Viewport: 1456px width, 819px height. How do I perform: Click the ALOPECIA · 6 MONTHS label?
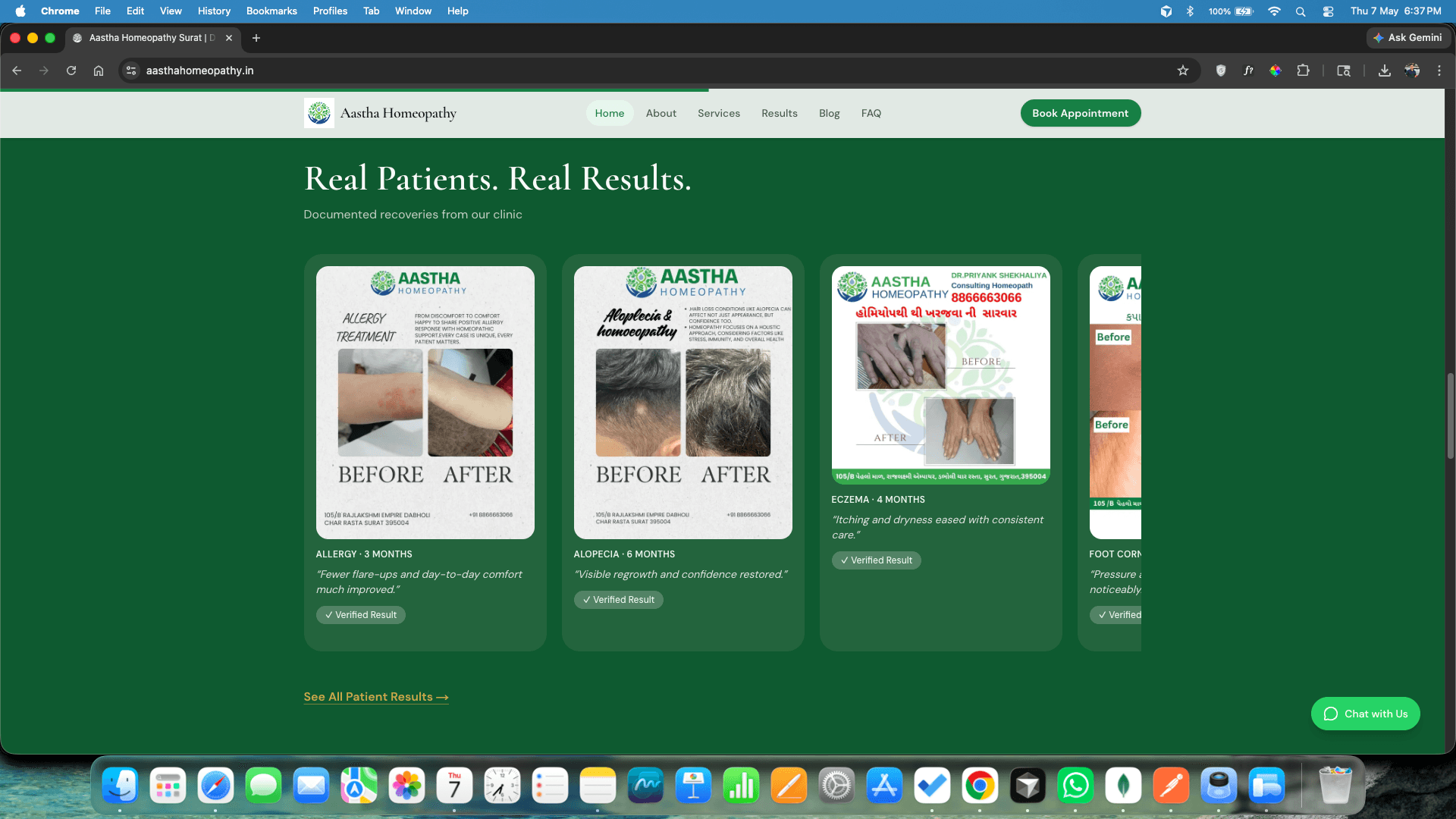(624, 554)
